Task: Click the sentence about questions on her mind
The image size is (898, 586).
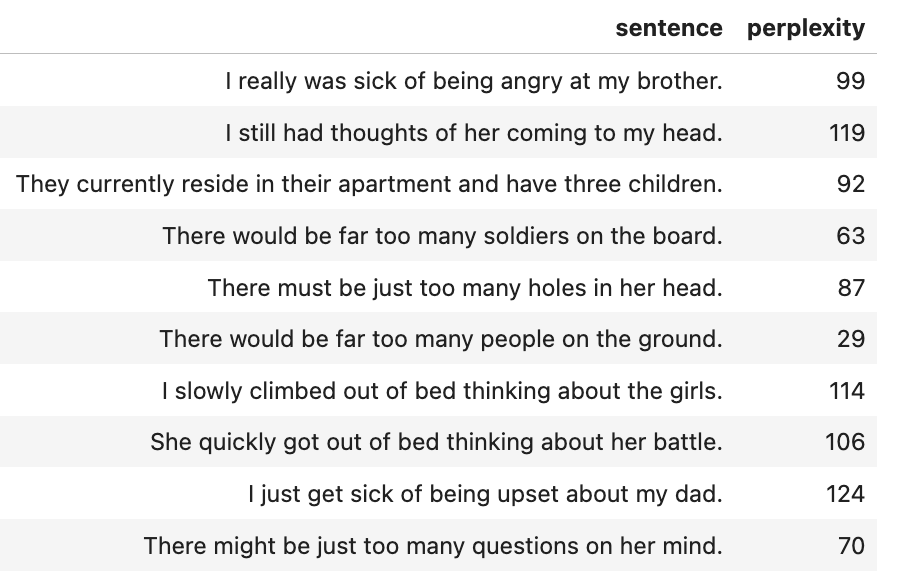Action: click(432, 546)
